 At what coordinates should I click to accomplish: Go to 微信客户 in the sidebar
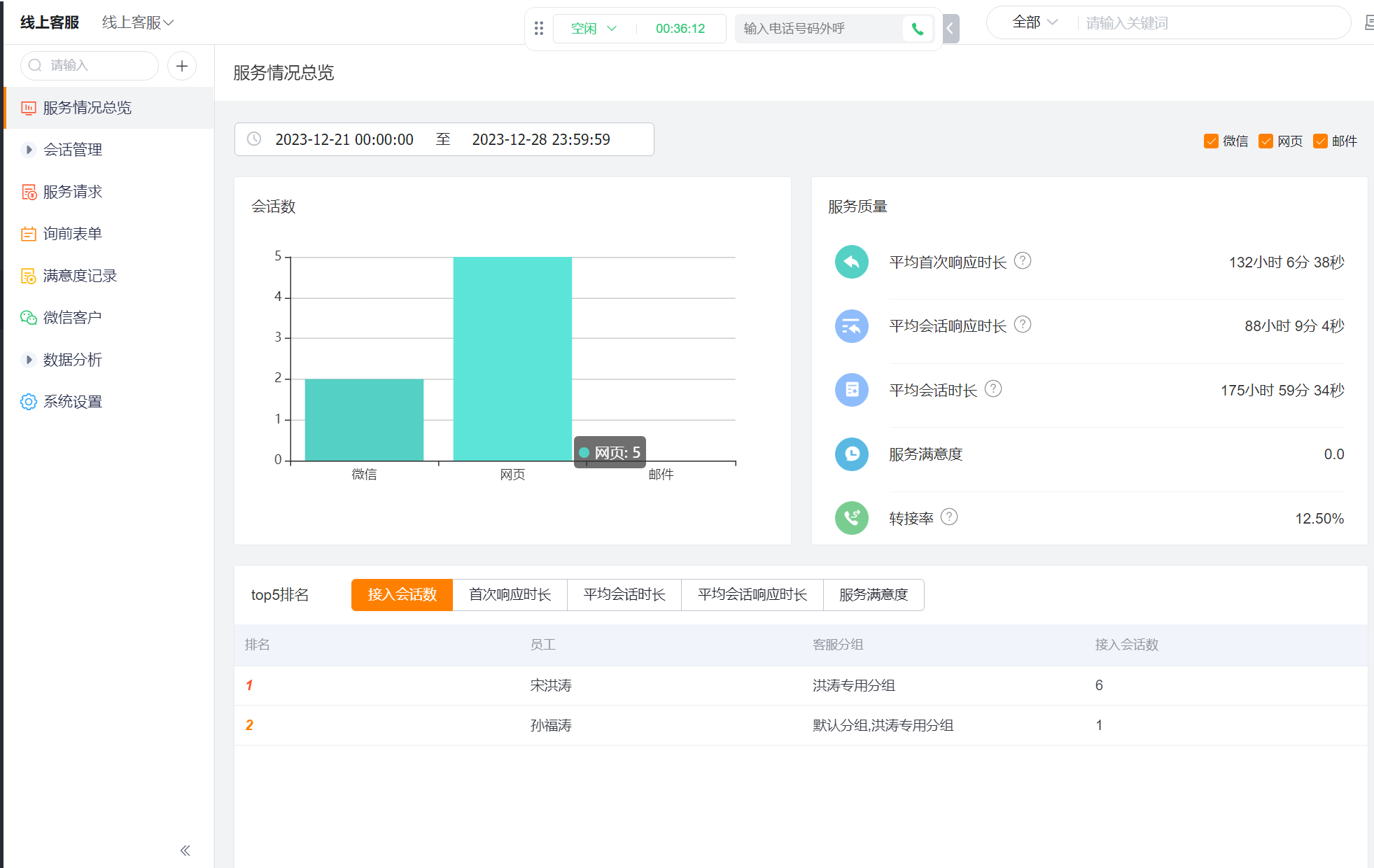coord(108,318)
